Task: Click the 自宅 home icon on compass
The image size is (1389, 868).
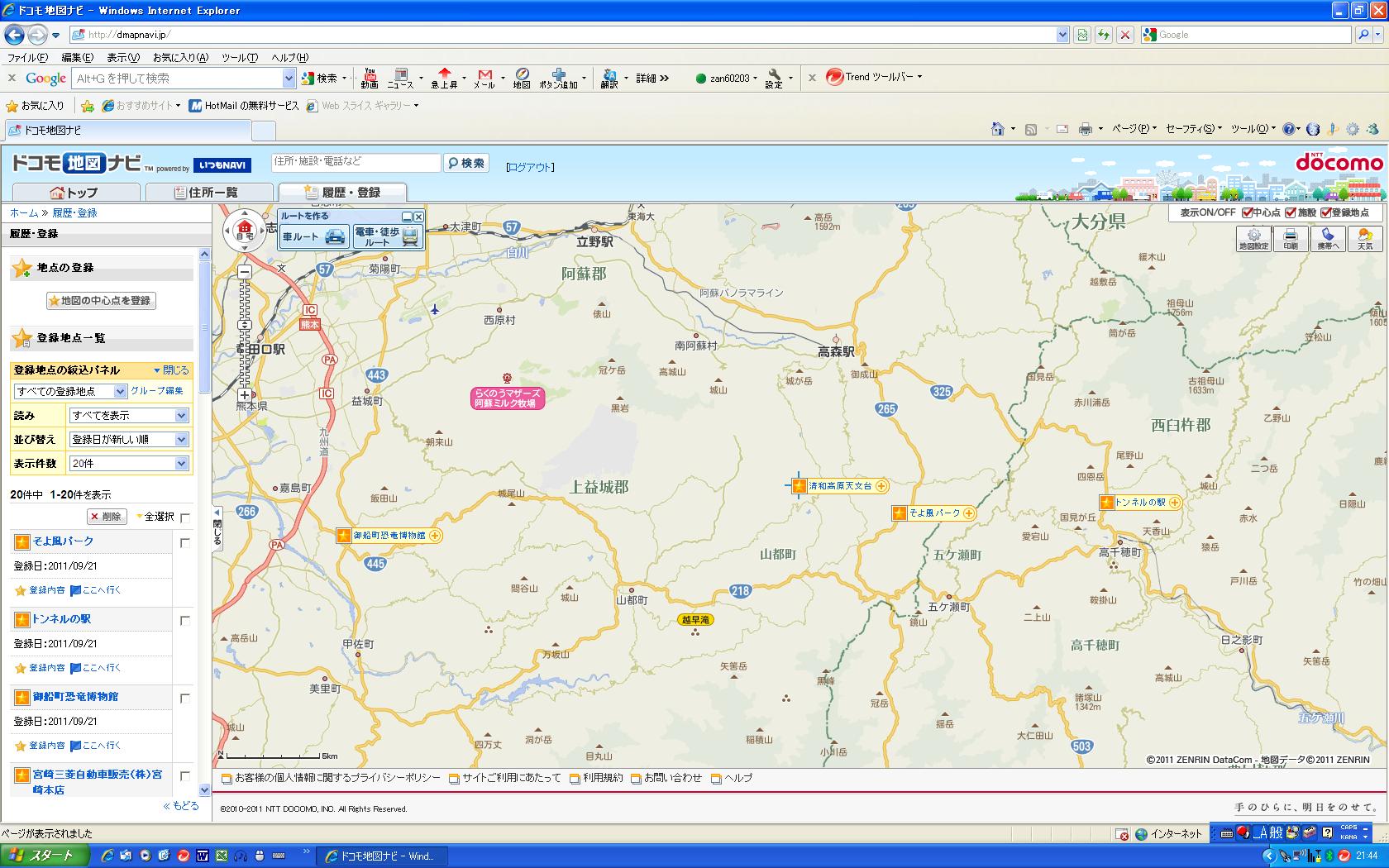Action: pyautogui.click(x=245, y=229)
